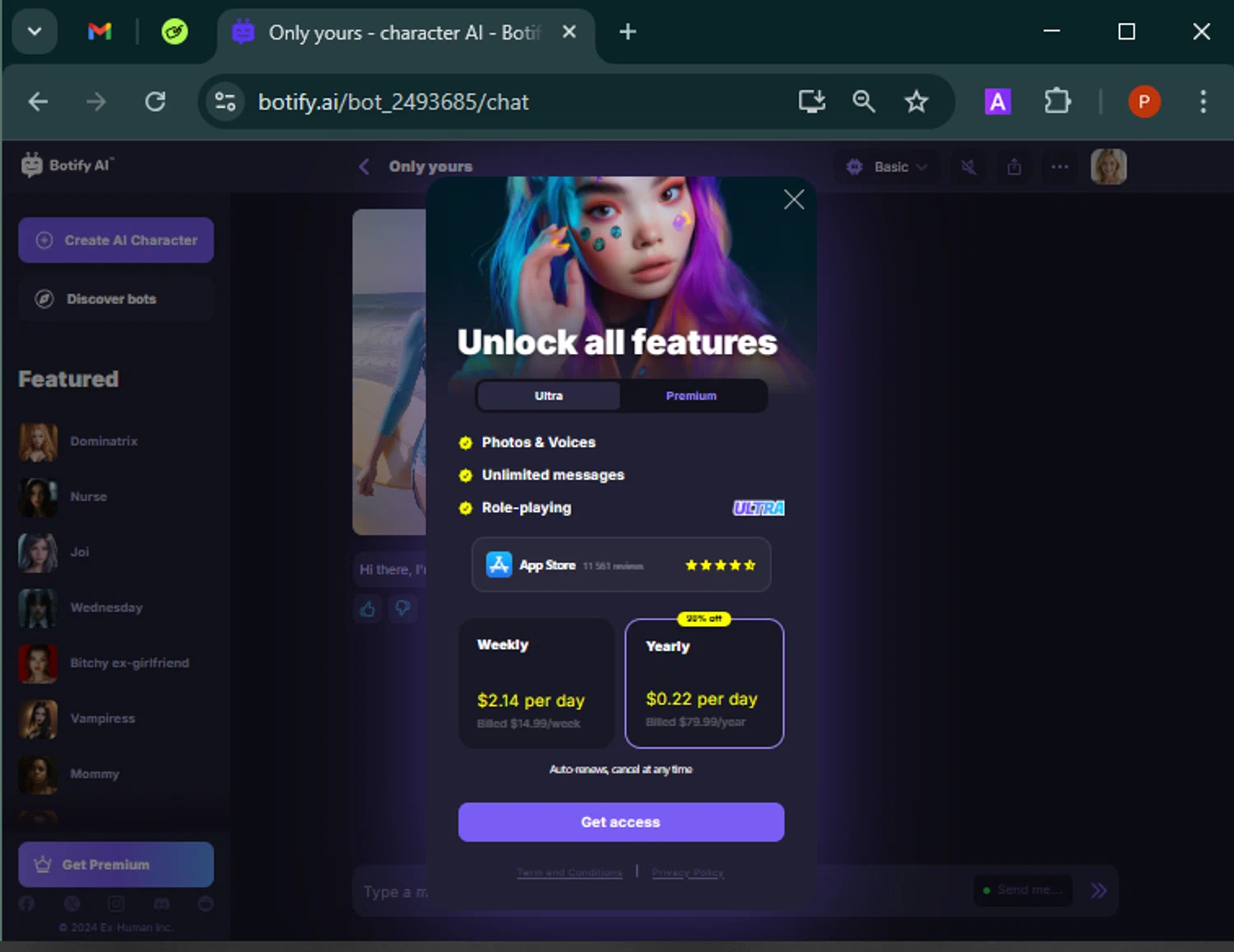Select the Weekly $2.14 per day plan
Screen dimensions: 1234x952
[536, 684]
